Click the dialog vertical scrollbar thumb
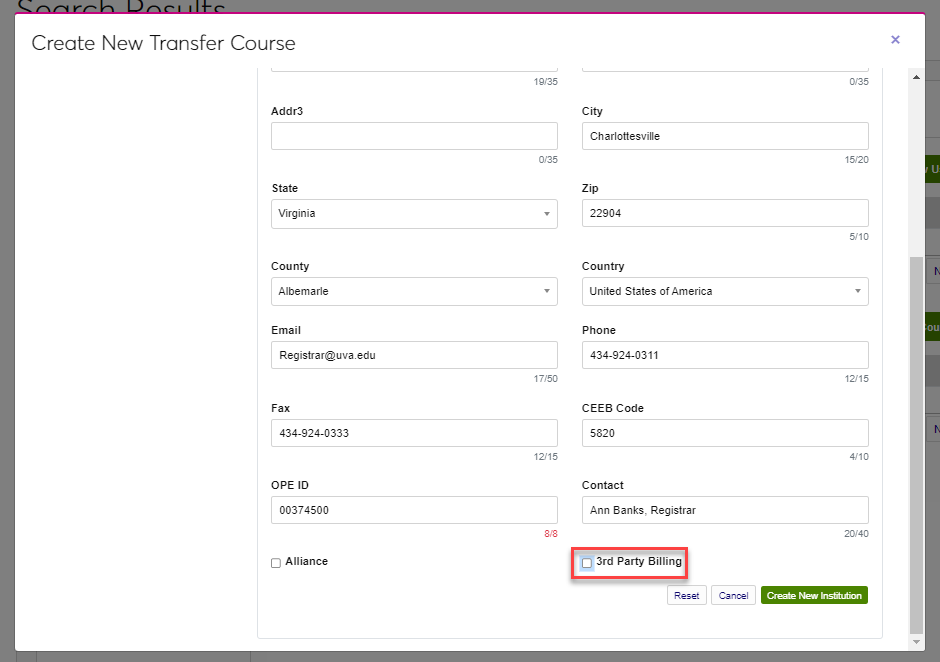940x662 pixels. coord(916,445)
